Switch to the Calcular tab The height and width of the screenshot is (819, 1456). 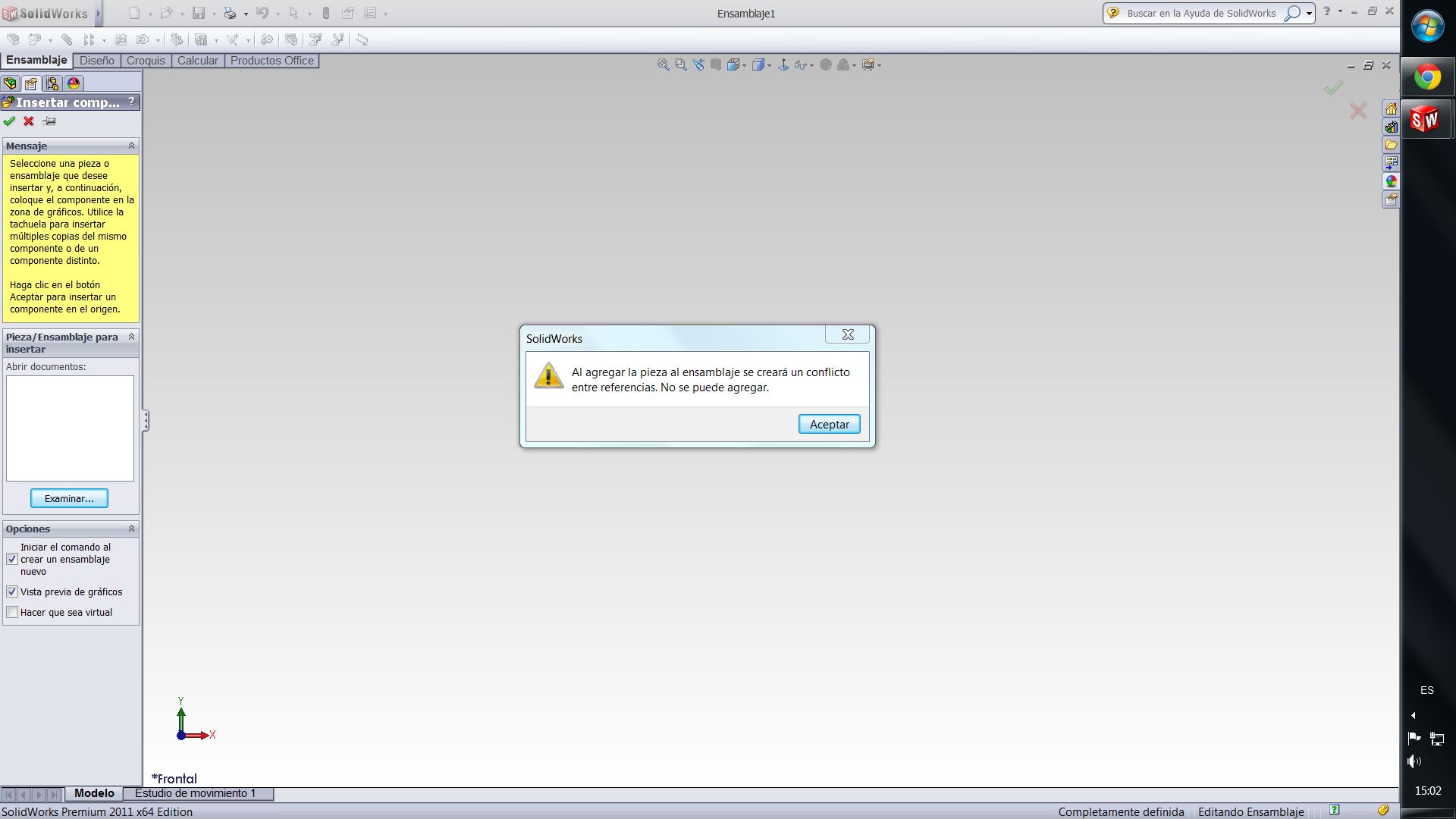point(197,61)
